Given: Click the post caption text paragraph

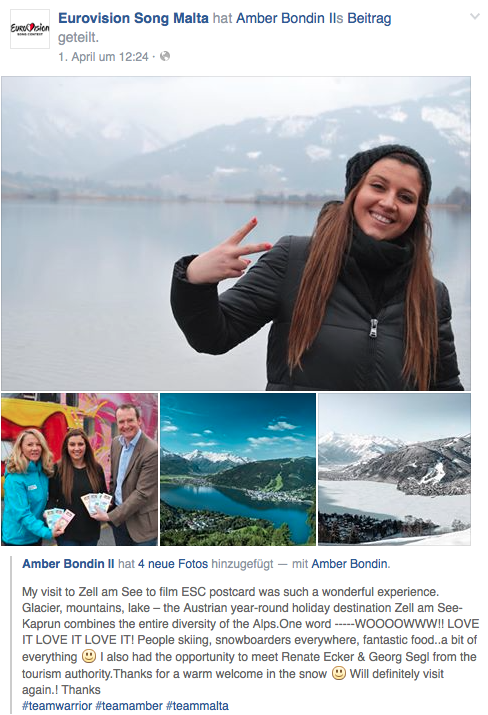Looking at the screenshot, I should coord(250,641).
